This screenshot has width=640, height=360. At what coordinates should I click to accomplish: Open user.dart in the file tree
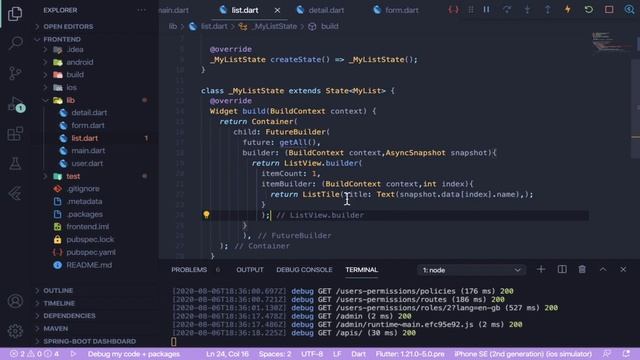(87, 163)
